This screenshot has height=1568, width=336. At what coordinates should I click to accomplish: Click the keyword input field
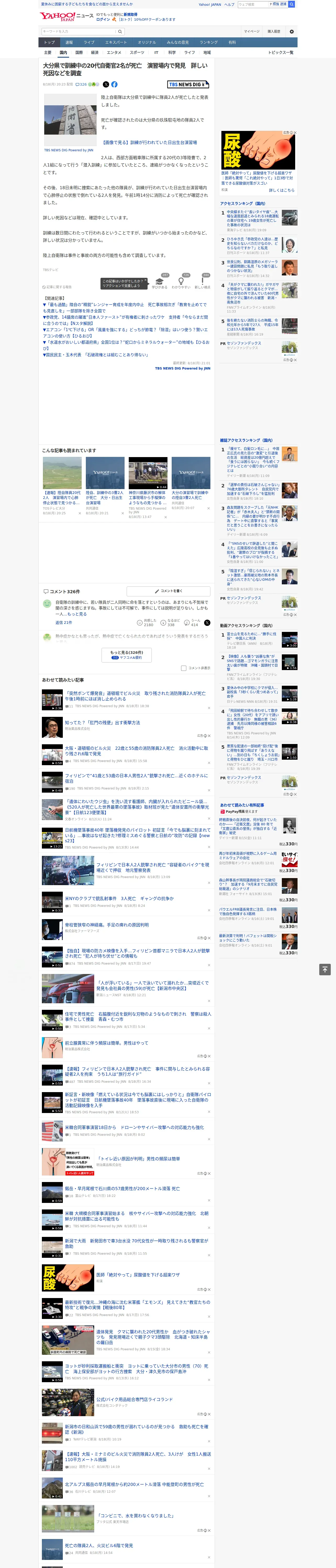[79, 32]
